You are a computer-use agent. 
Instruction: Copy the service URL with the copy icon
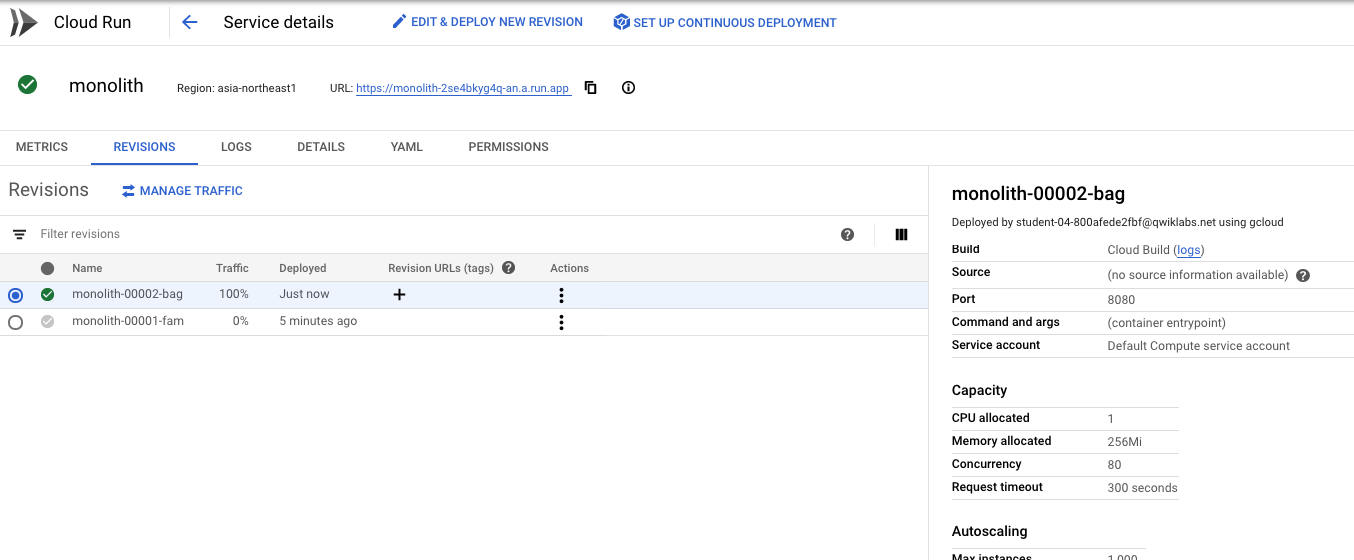pos(590,88)
